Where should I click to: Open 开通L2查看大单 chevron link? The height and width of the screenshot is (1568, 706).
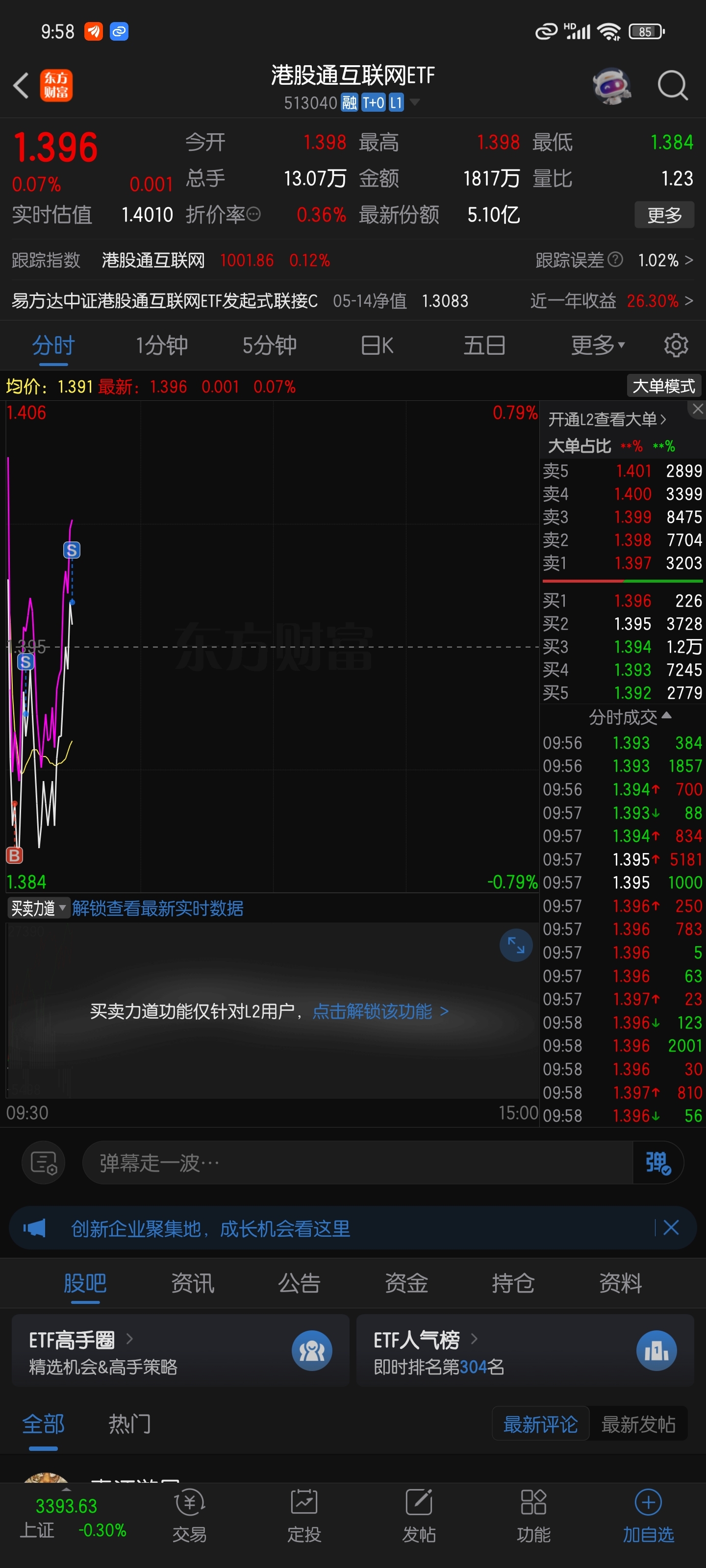(606, 419)
